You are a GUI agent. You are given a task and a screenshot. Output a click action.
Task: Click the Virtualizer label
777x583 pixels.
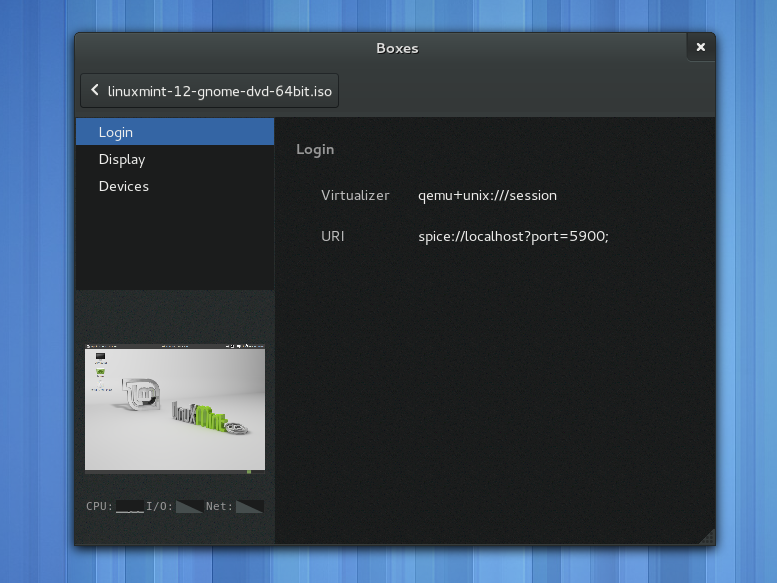355,195
